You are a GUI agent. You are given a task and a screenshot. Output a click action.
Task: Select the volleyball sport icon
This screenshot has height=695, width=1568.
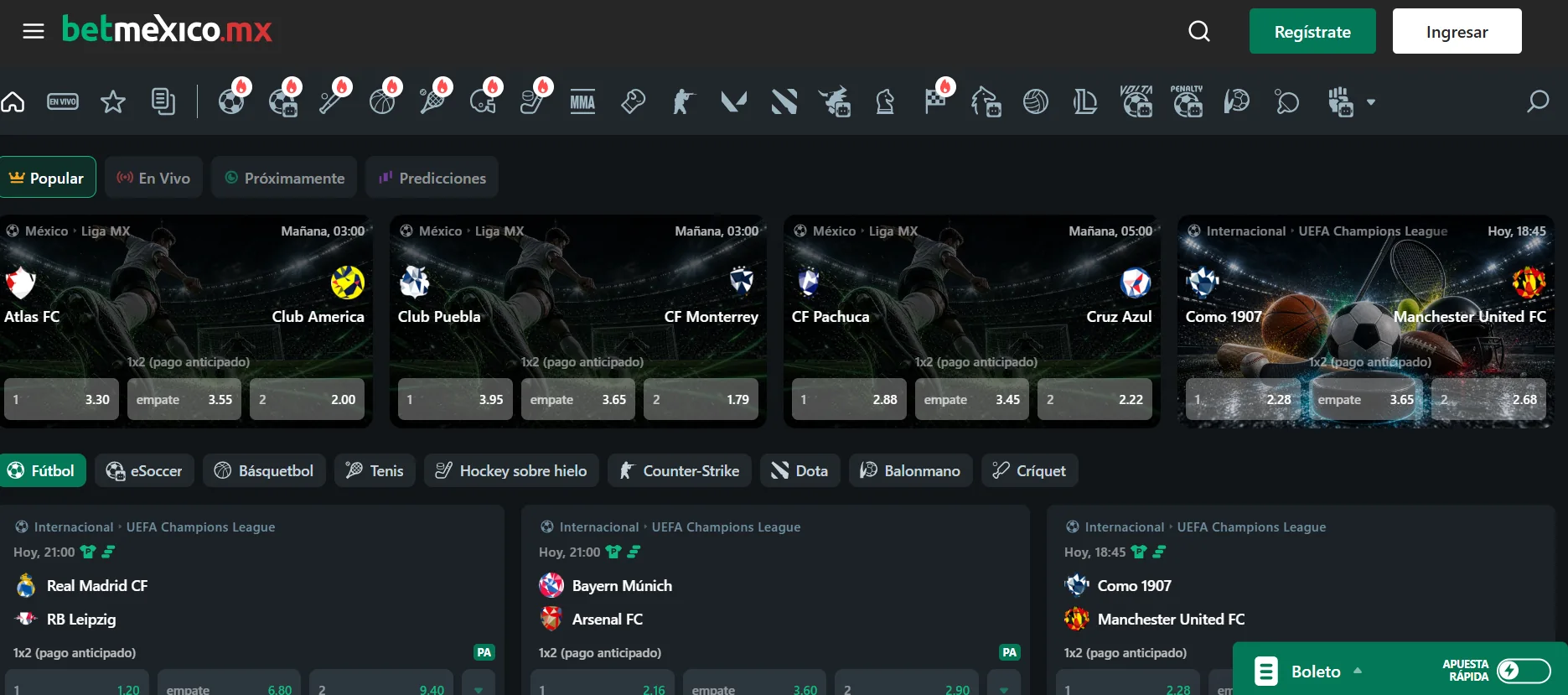1036,102
